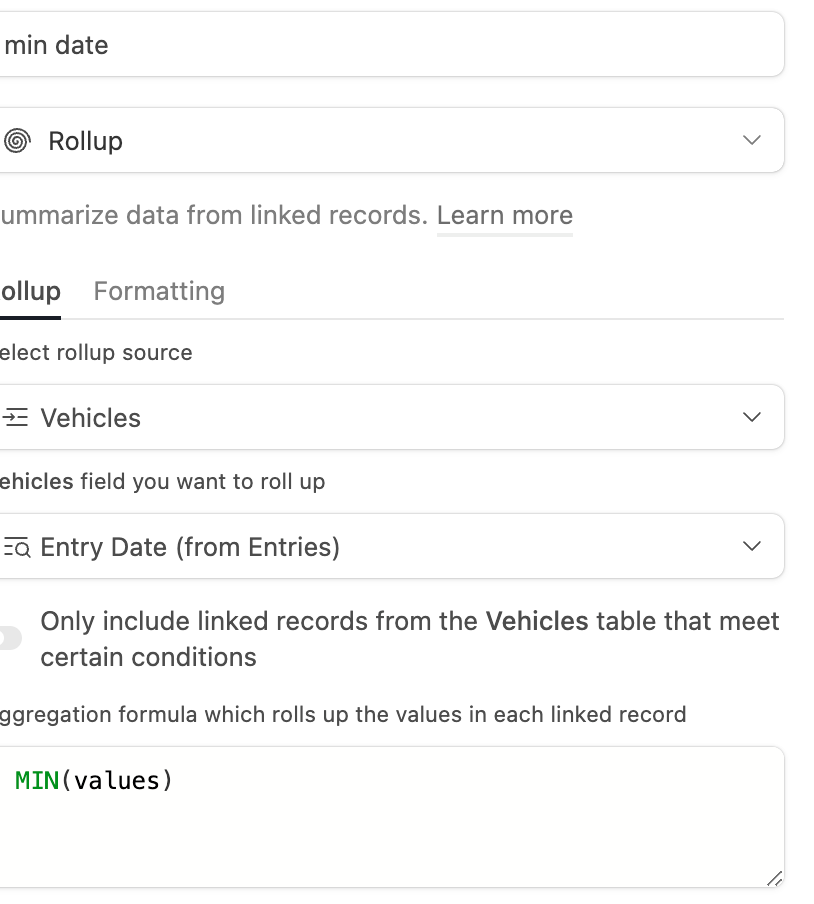Click the formula box corner resize handle
The image size is (814, 904).
[x=774, y=878]
